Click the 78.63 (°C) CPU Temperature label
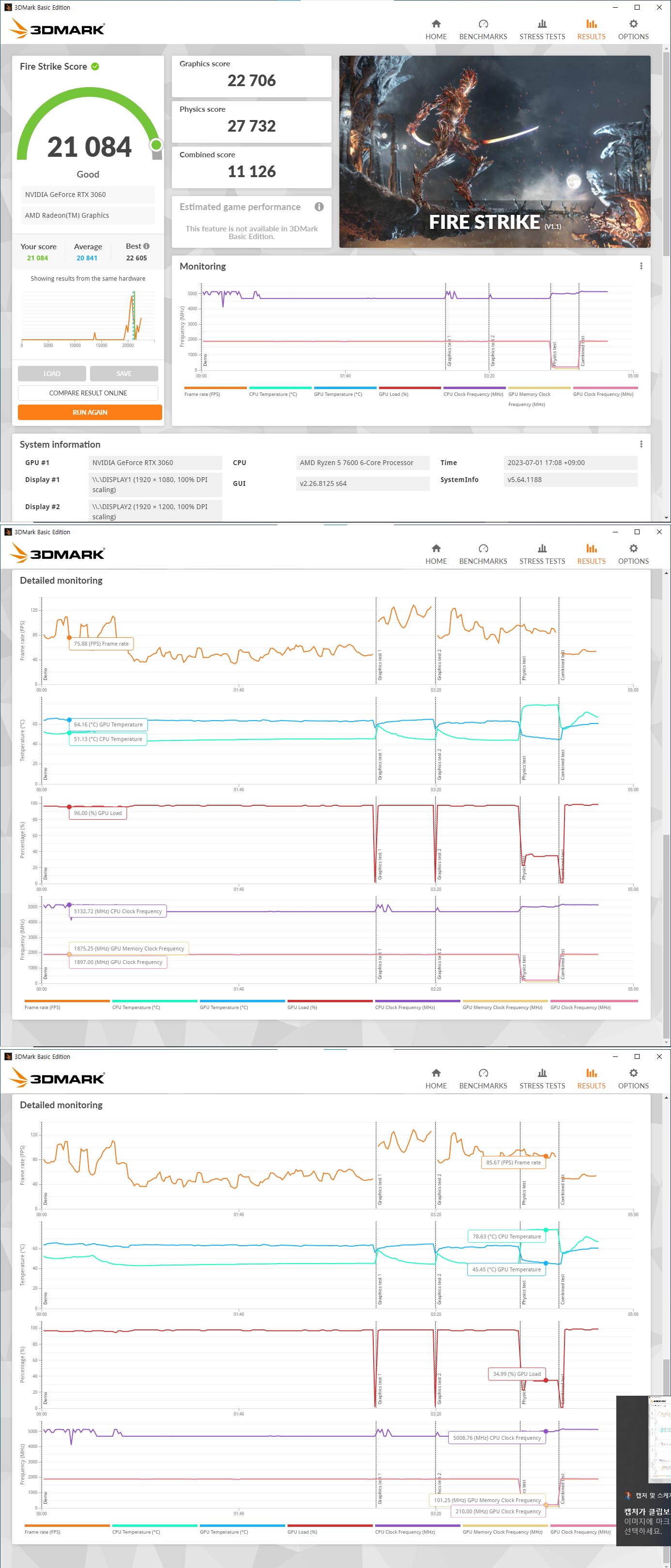This screenshot has height=1568, width=671. tap(506, 1236)
